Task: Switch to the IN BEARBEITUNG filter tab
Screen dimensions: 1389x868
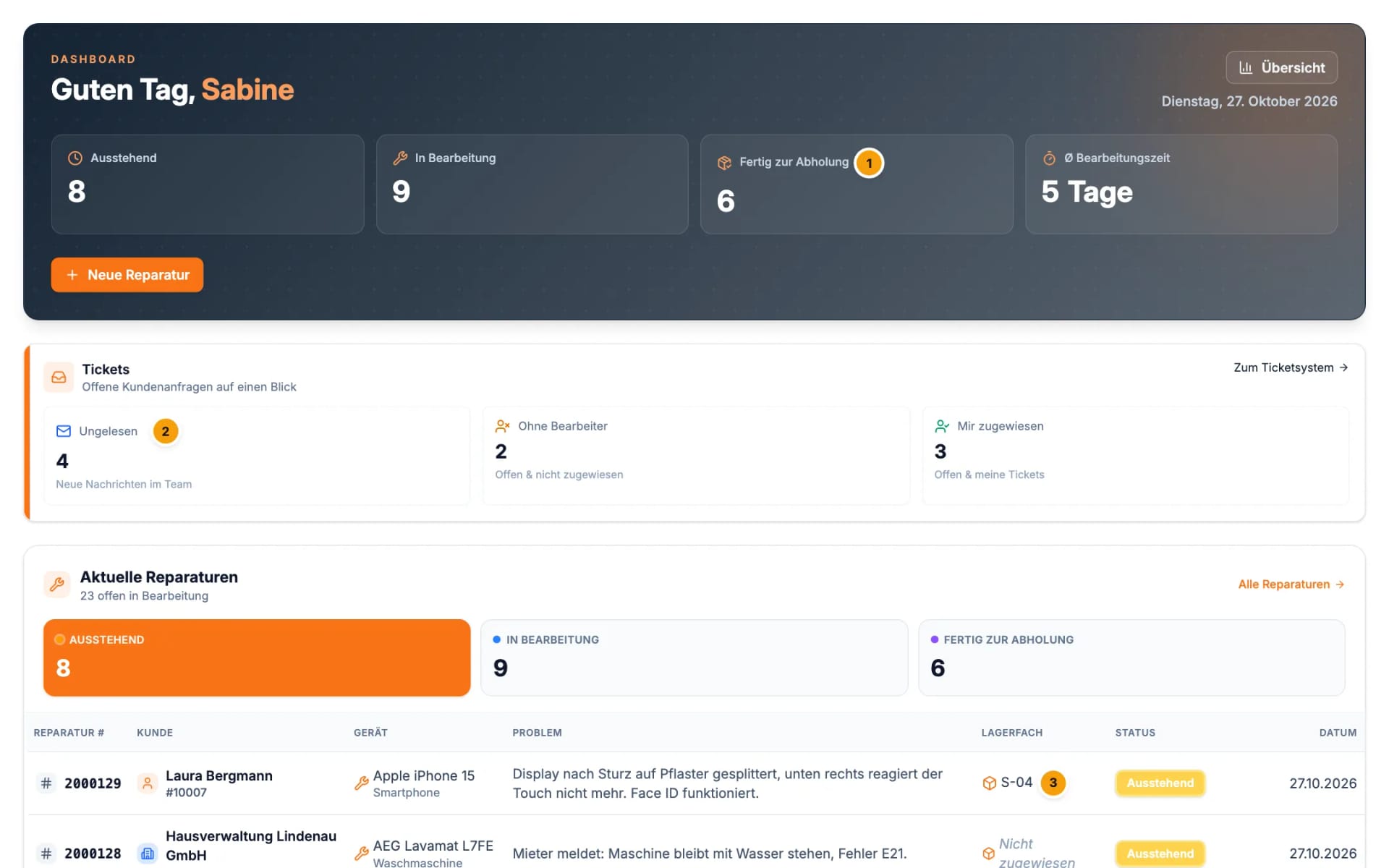Action: (694, 658)
